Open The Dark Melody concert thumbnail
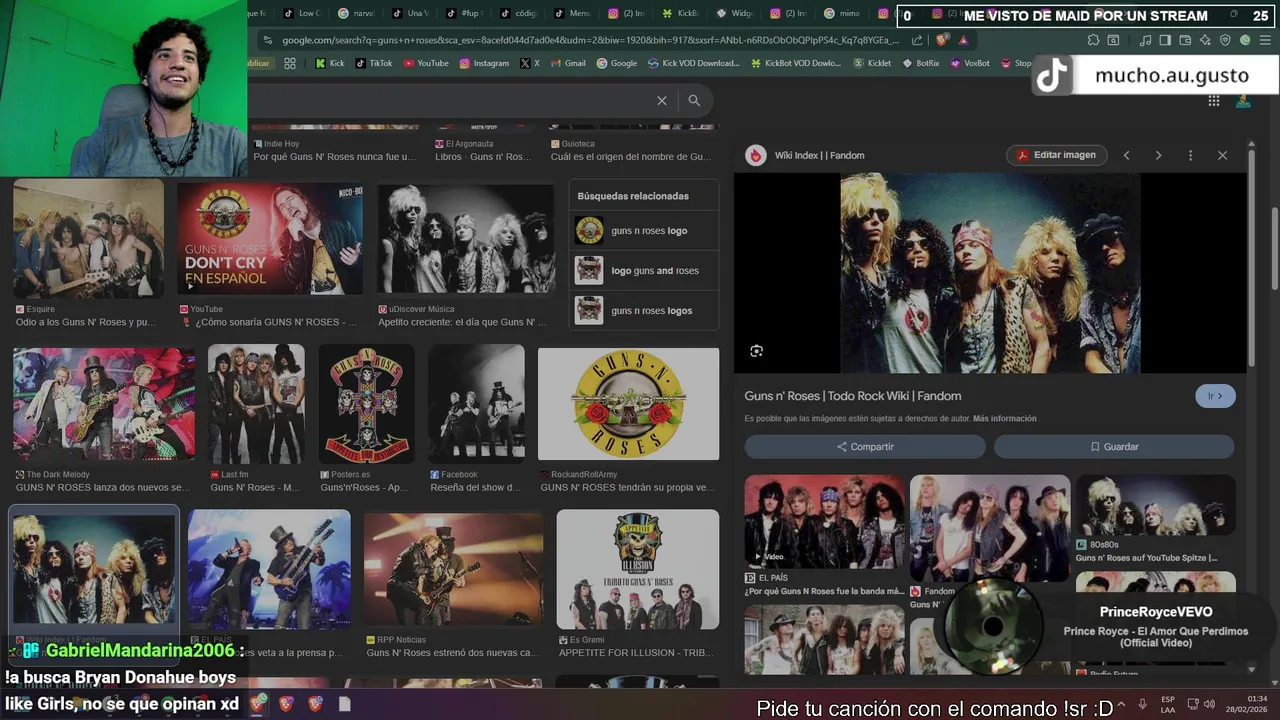 104,404
